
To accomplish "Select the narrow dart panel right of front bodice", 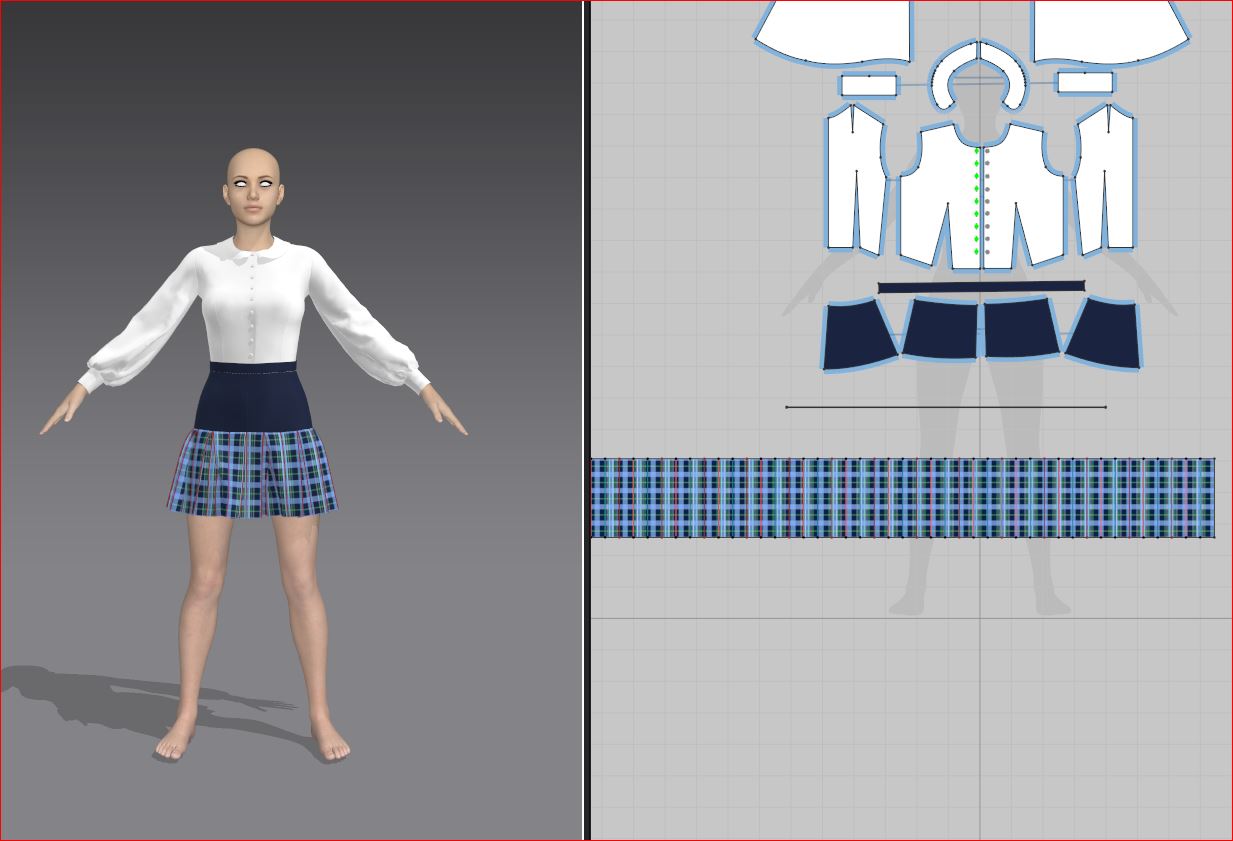I will pyautogui.click(x=1106, y=178).
